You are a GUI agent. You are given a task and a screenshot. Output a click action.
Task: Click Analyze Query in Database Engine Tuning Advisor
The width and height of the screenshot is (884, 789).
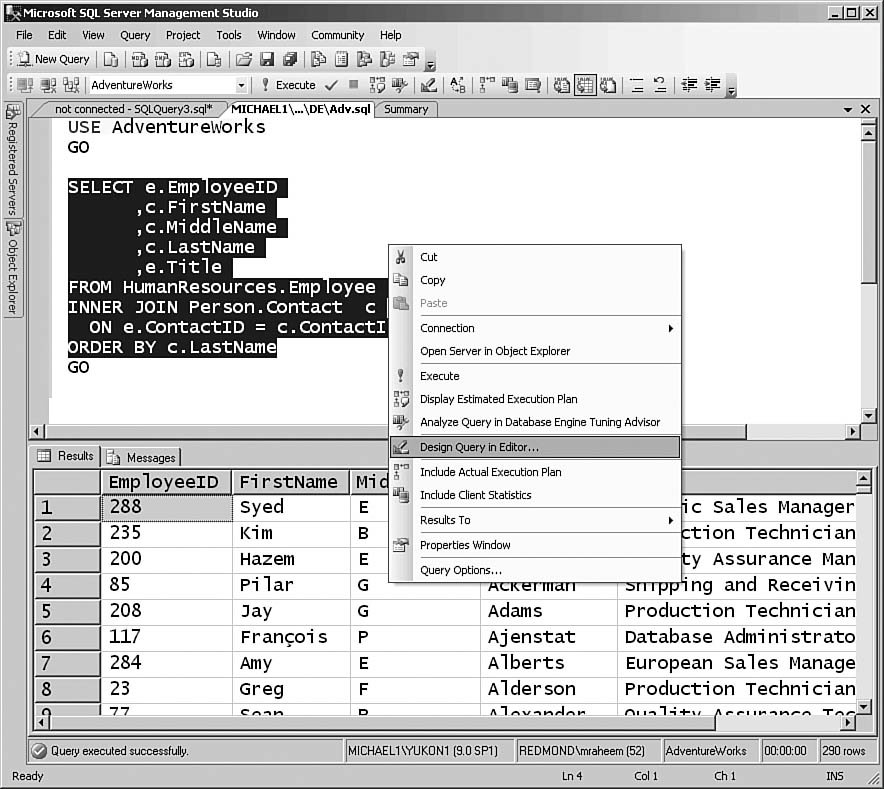[x=535, y=422]
